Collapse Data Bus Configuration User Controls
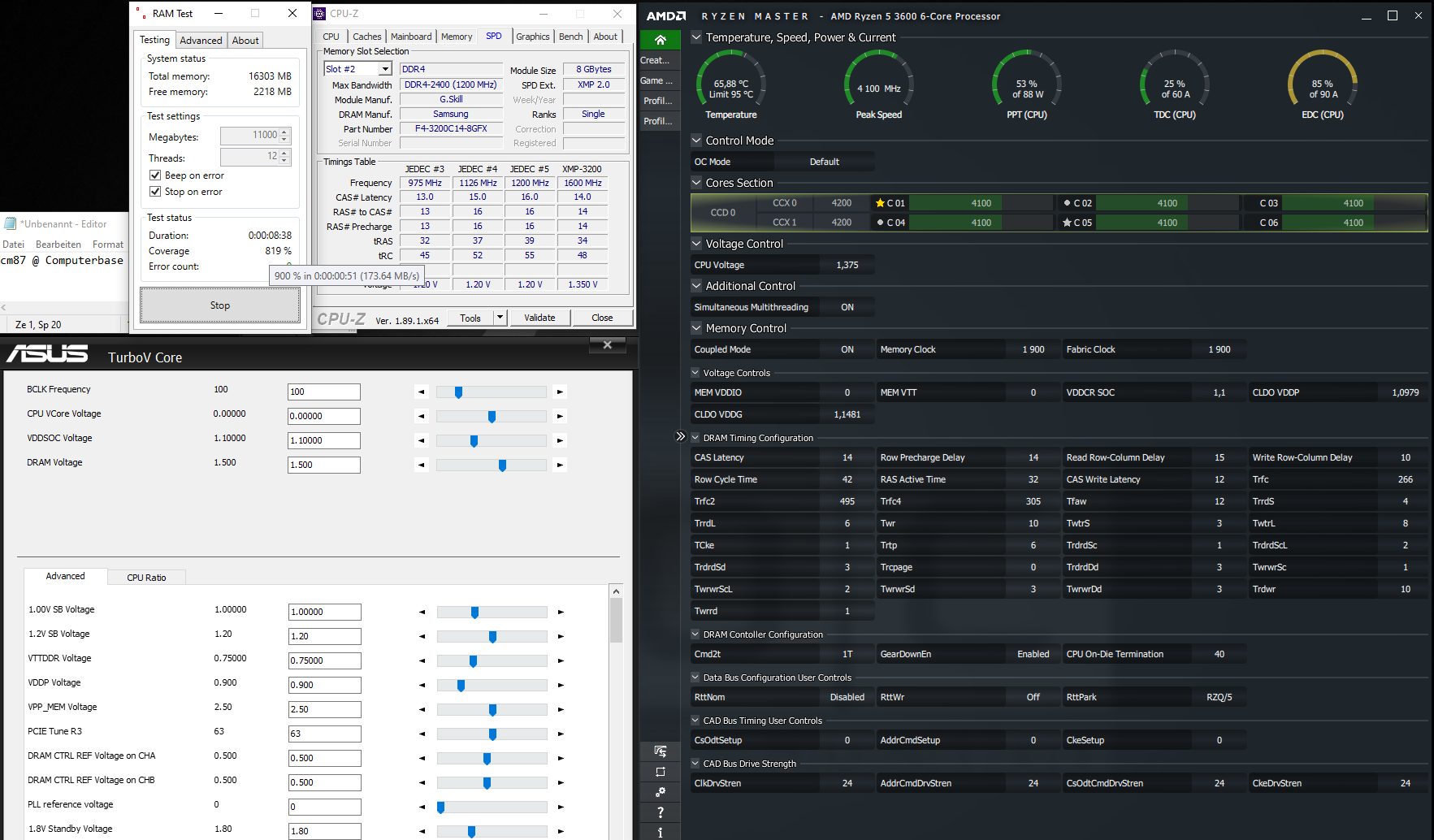Screen dimensions: 1434x840 click(695, 678)
